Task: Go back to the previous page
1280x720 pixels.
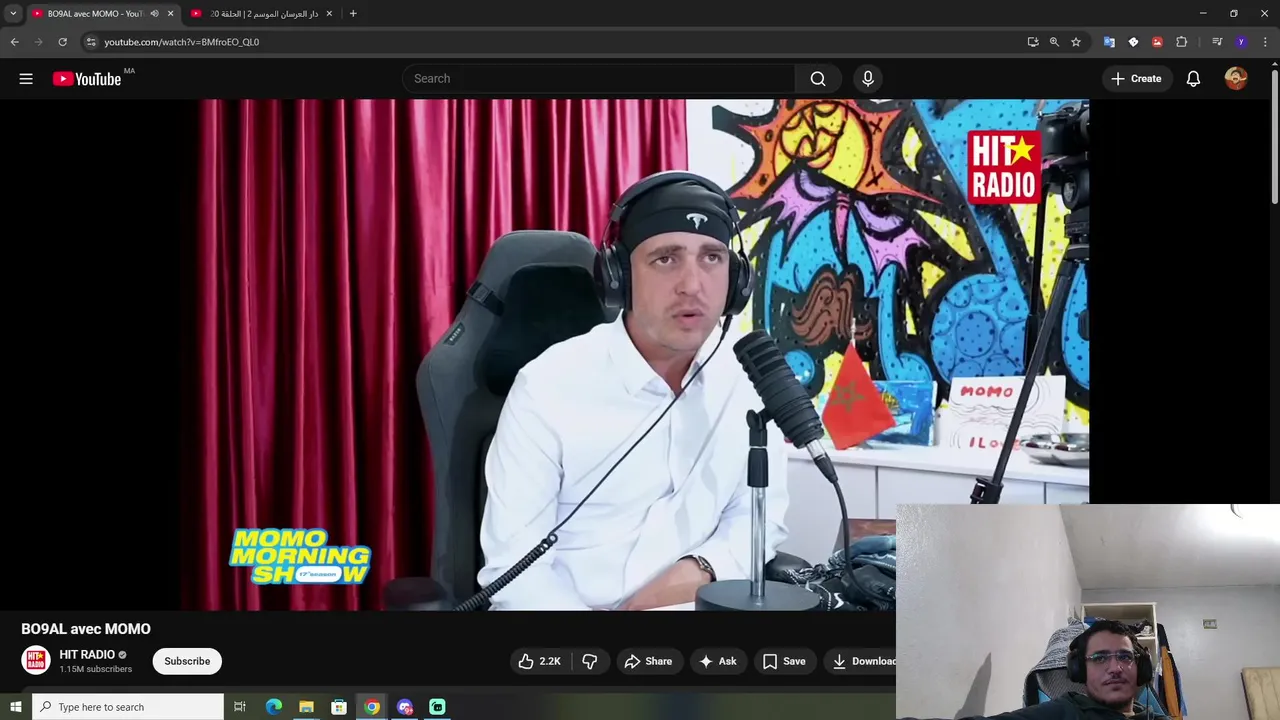Action: click(x=15, y=42)
